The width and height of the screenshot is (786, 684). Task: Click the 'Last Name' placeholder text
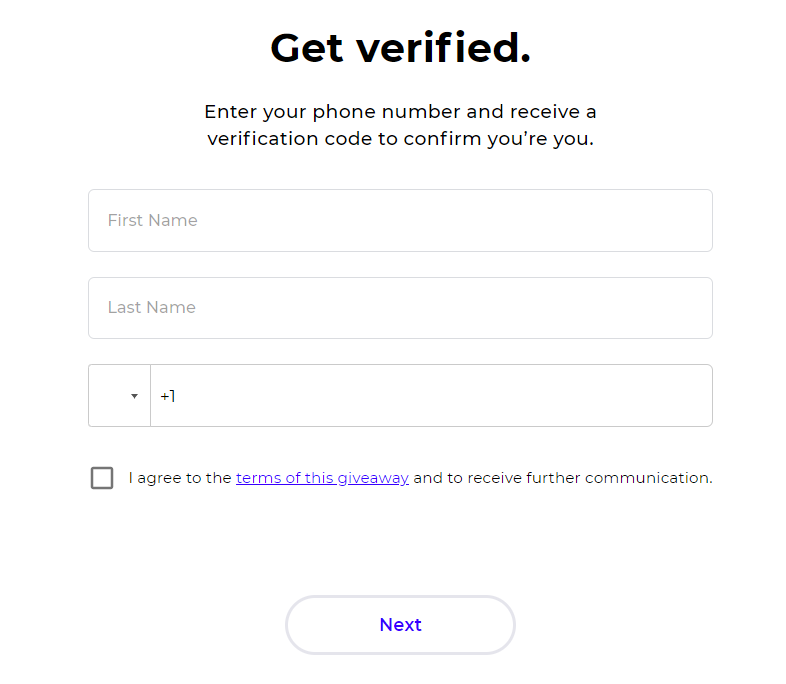[x=151, y=308]
